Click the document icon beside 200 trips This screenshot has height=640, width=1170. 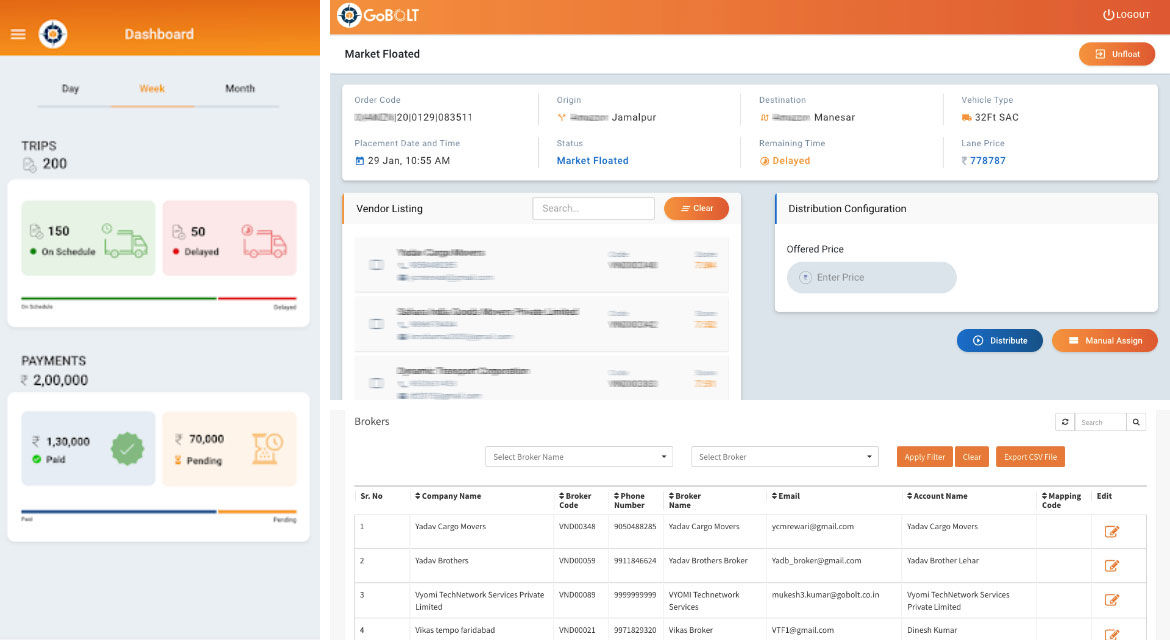[29, 164]
